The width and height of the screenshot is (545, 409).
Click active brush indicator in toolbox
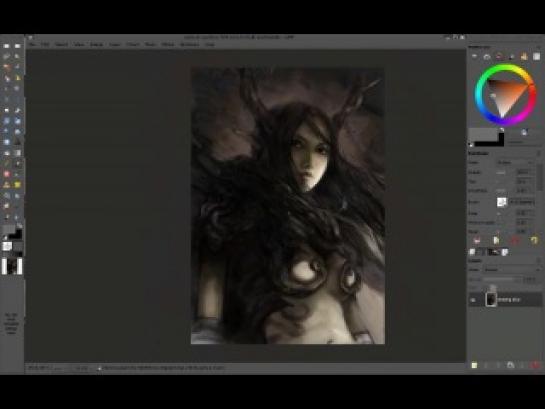[7, 246]
